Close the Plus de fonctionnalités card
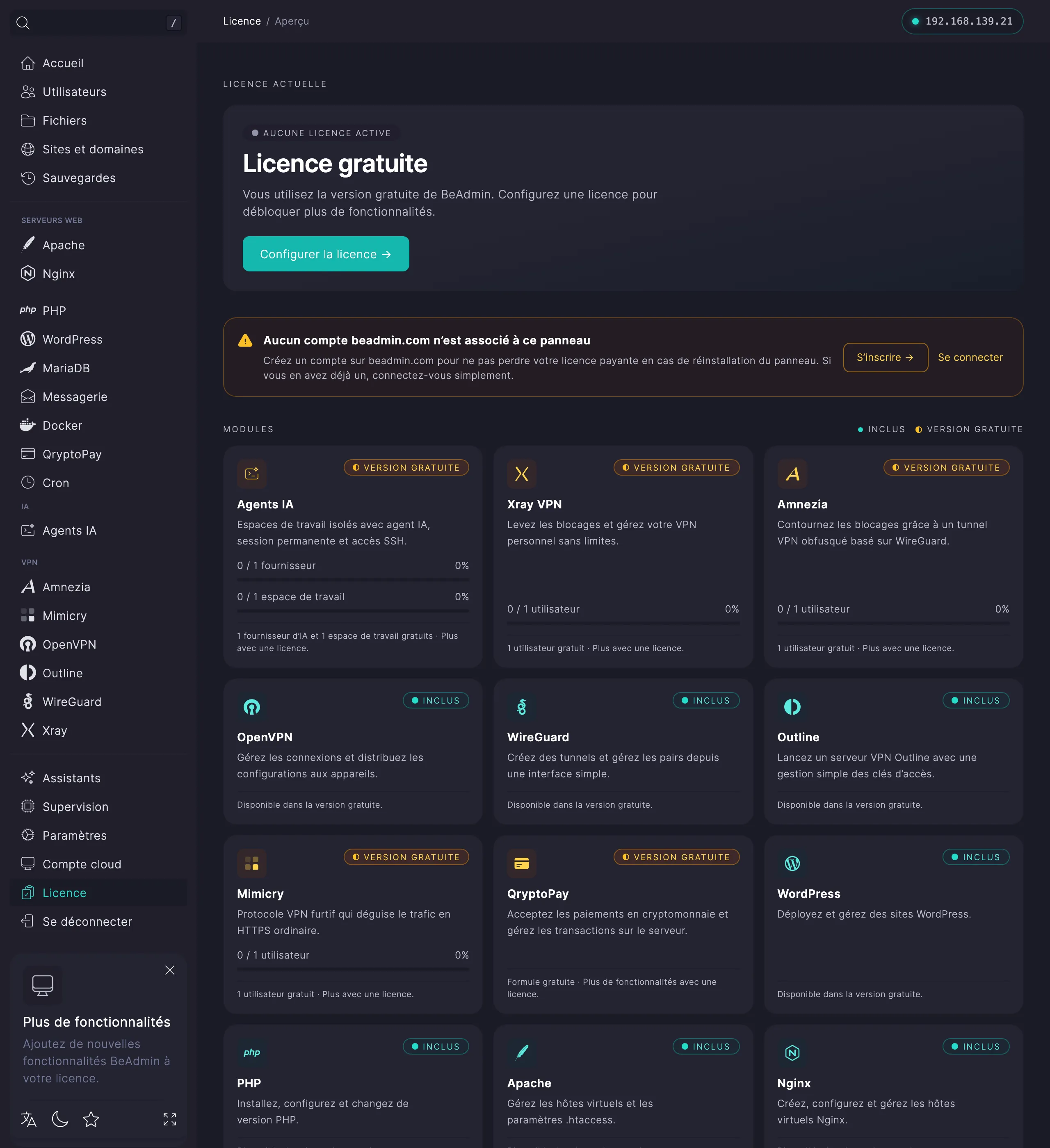The image size is (1050, 1148). tap(170, 970)
